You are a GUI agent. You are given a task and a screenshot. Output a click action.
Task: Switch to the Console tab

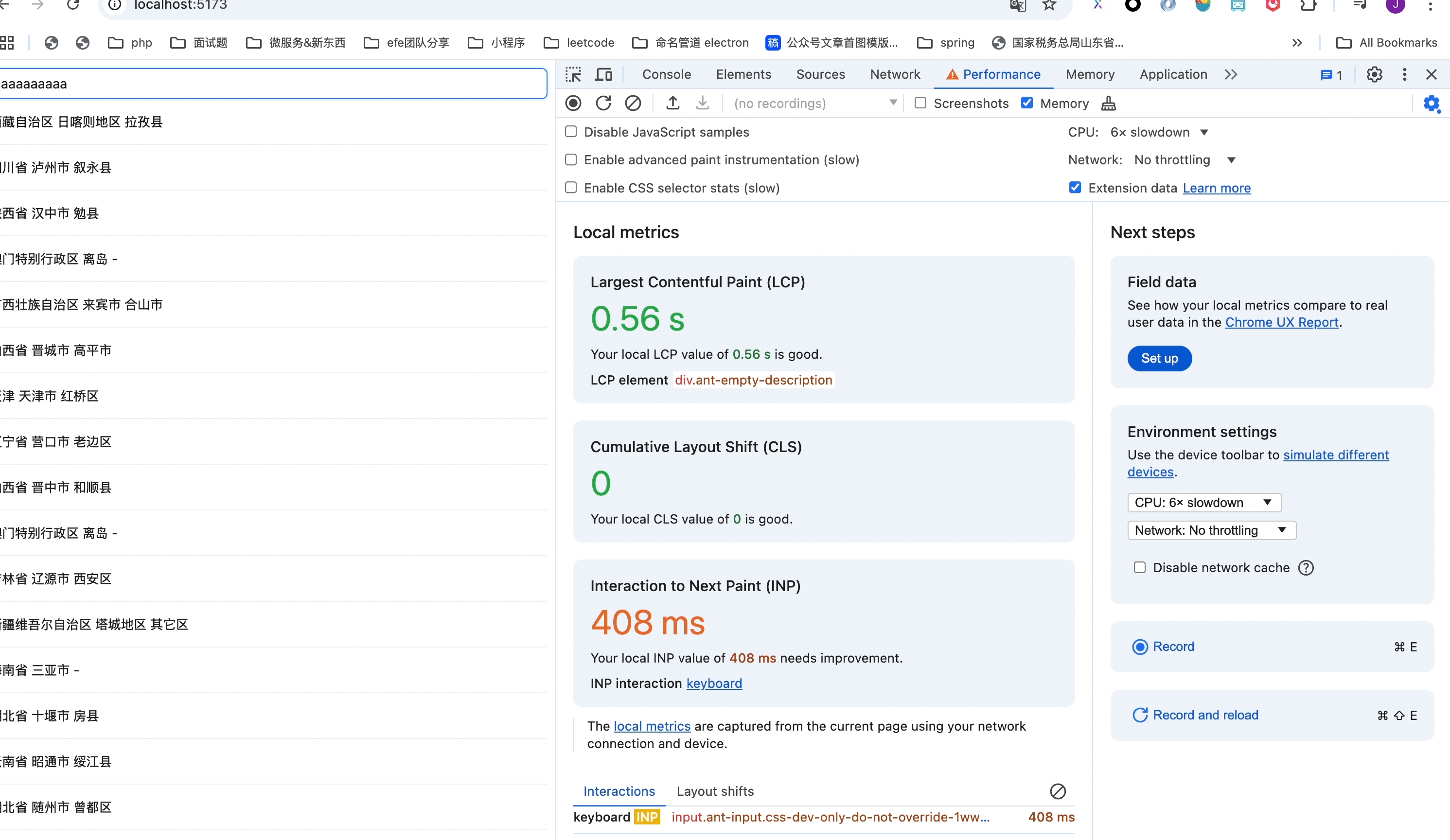(666, 74)
